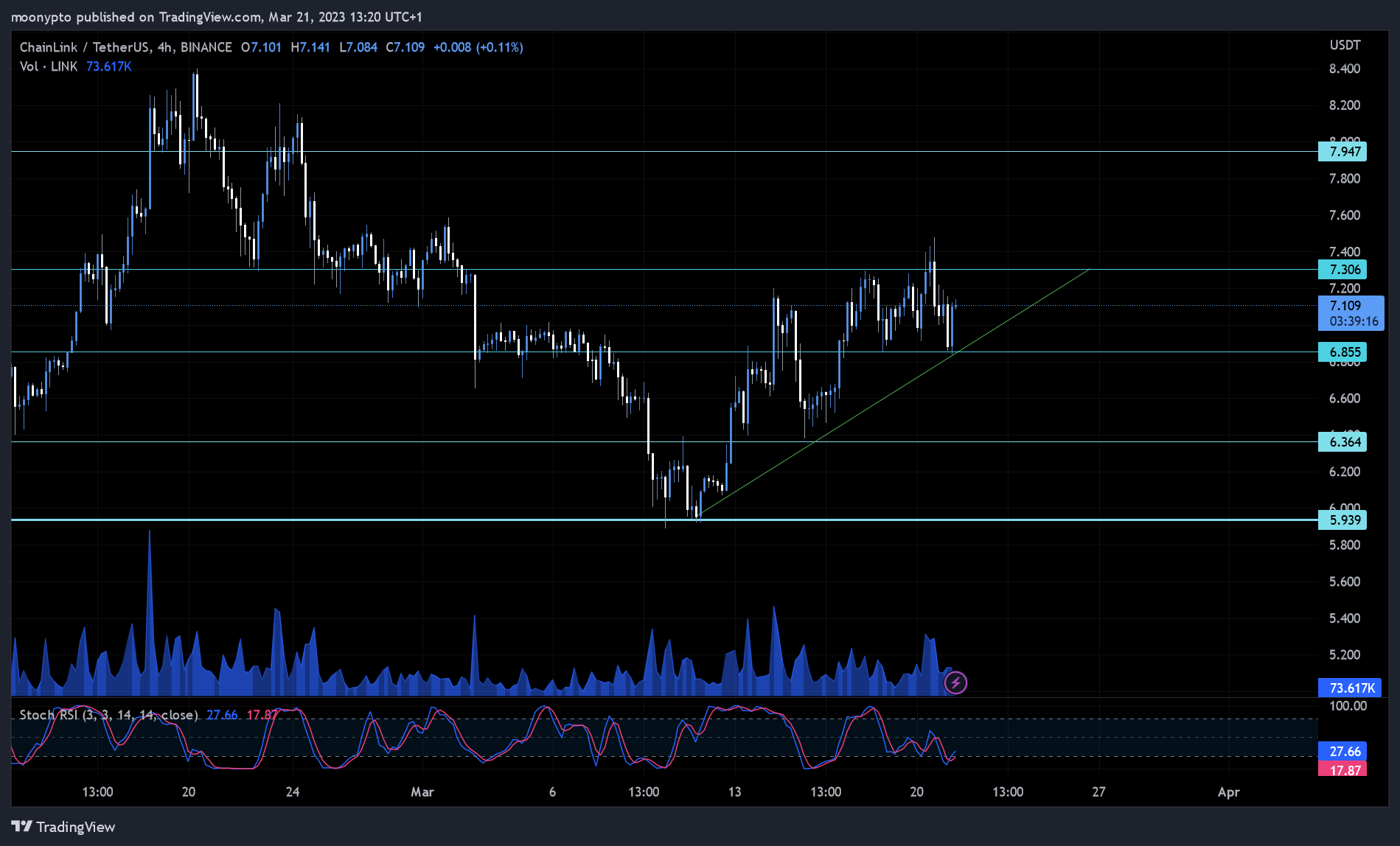Click the volume 73.617K axis label

1350,688
